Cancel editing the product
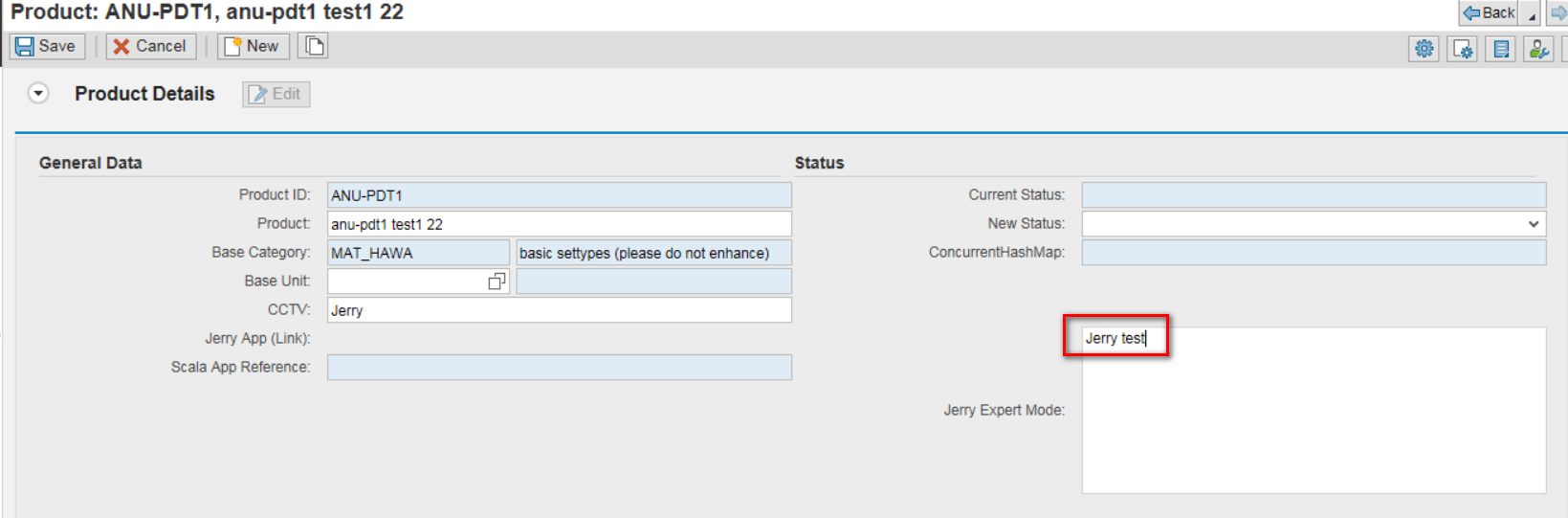1568x518 pixels. point(150,46)
